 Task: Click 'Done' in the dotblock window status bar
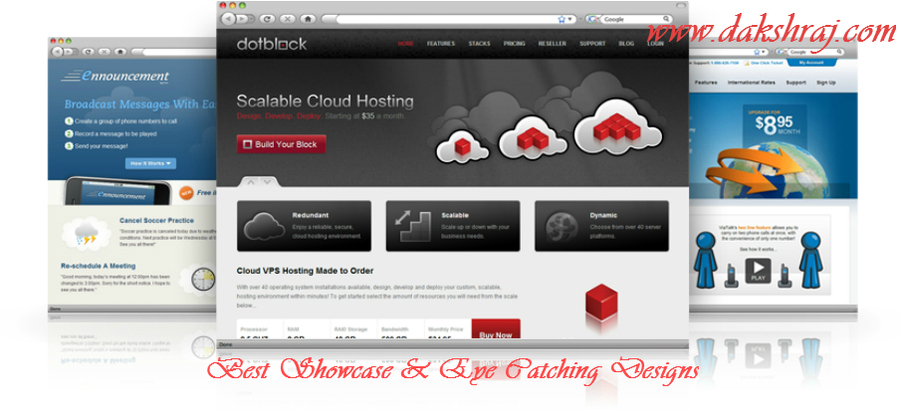226,344
